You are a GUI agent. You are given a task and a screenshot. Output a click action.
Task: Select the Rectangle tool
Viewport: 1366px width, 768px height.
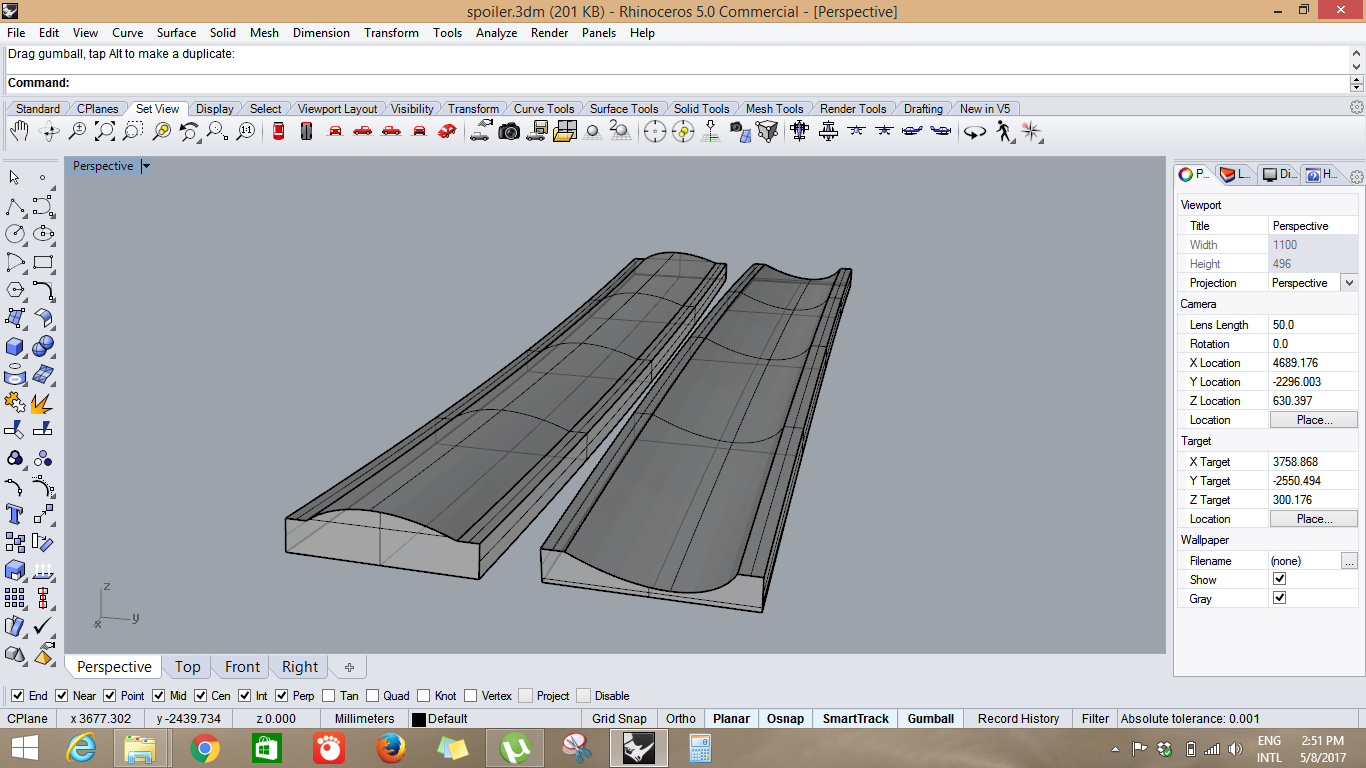[43, 262]
